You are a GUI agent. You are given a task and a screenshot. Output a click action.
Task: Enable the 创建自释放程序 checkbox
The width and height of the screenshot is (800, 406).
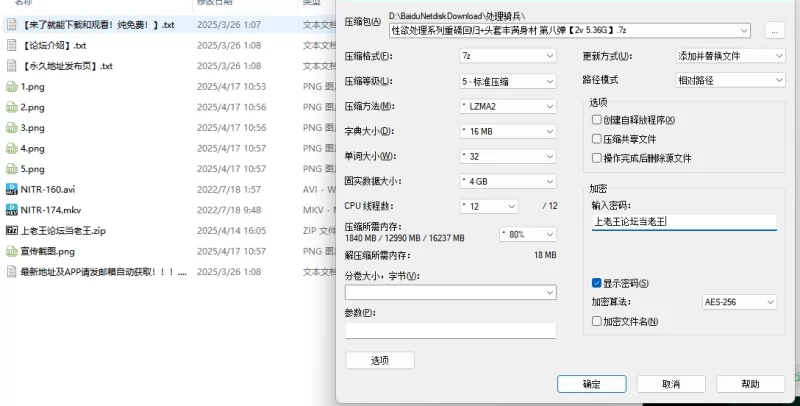tap(597, 120)
